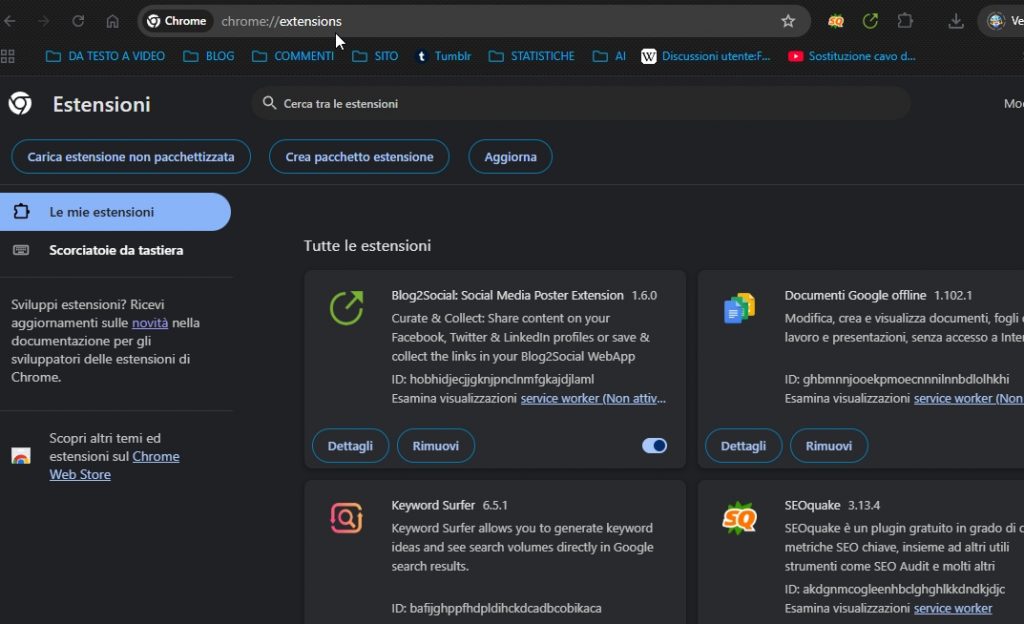Click the Aggiorna button

[510, 157]
